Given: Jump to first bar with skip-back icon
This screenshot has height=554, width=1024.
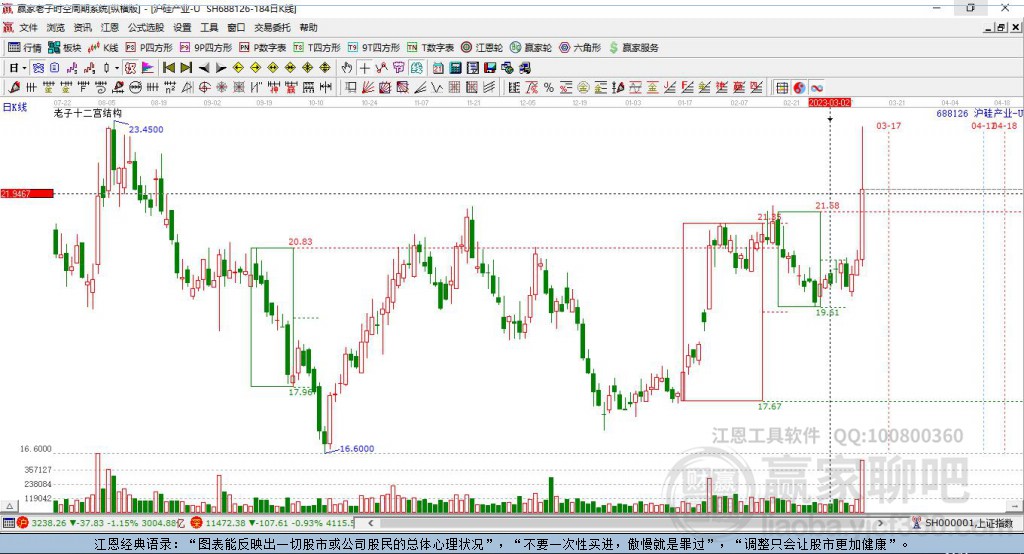Looking at the screenshot, I should (x=168, y=68).
